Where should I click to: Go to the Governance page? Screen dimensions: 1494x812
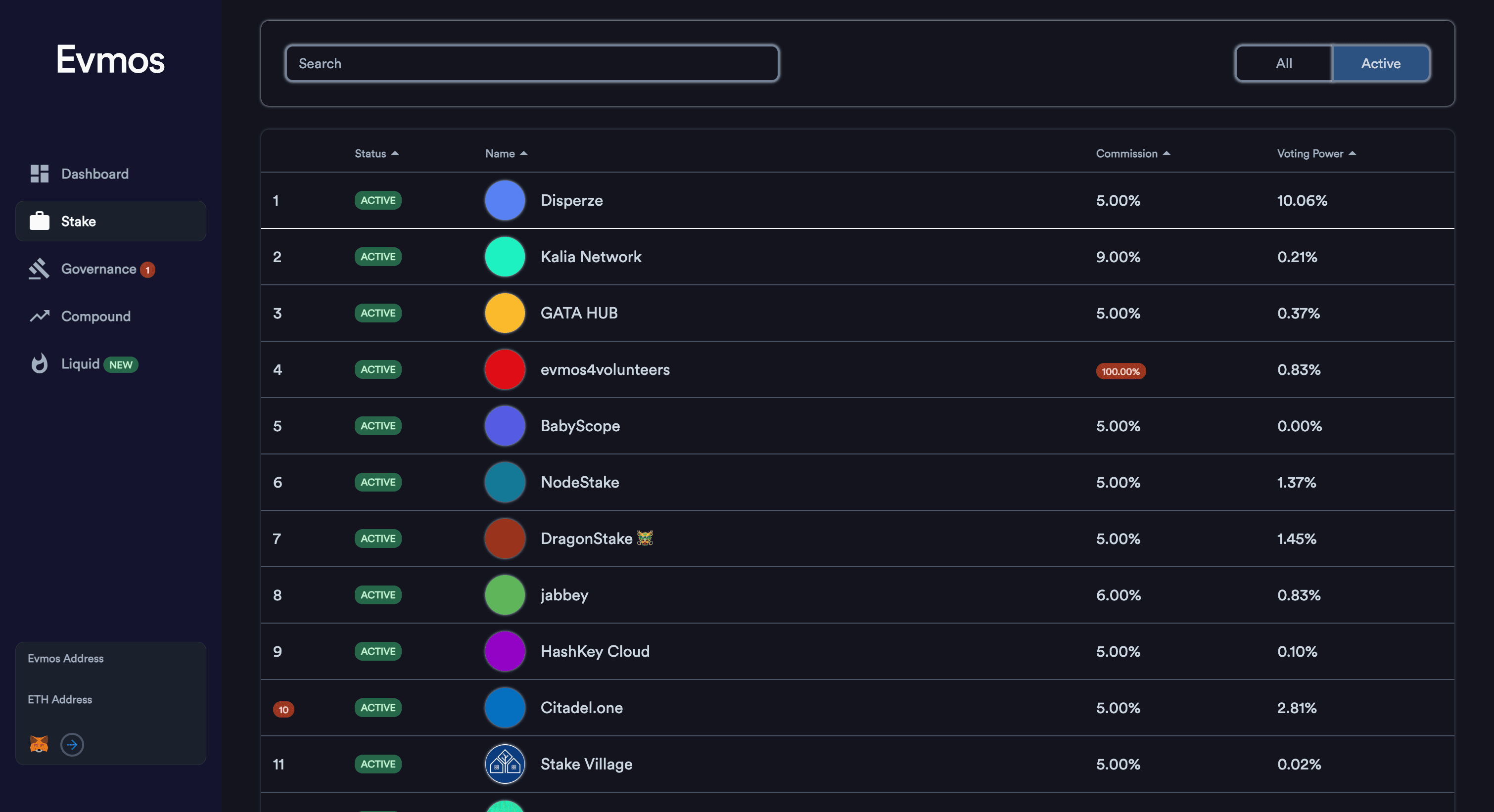pyautogui.click(x=110, y=269)
